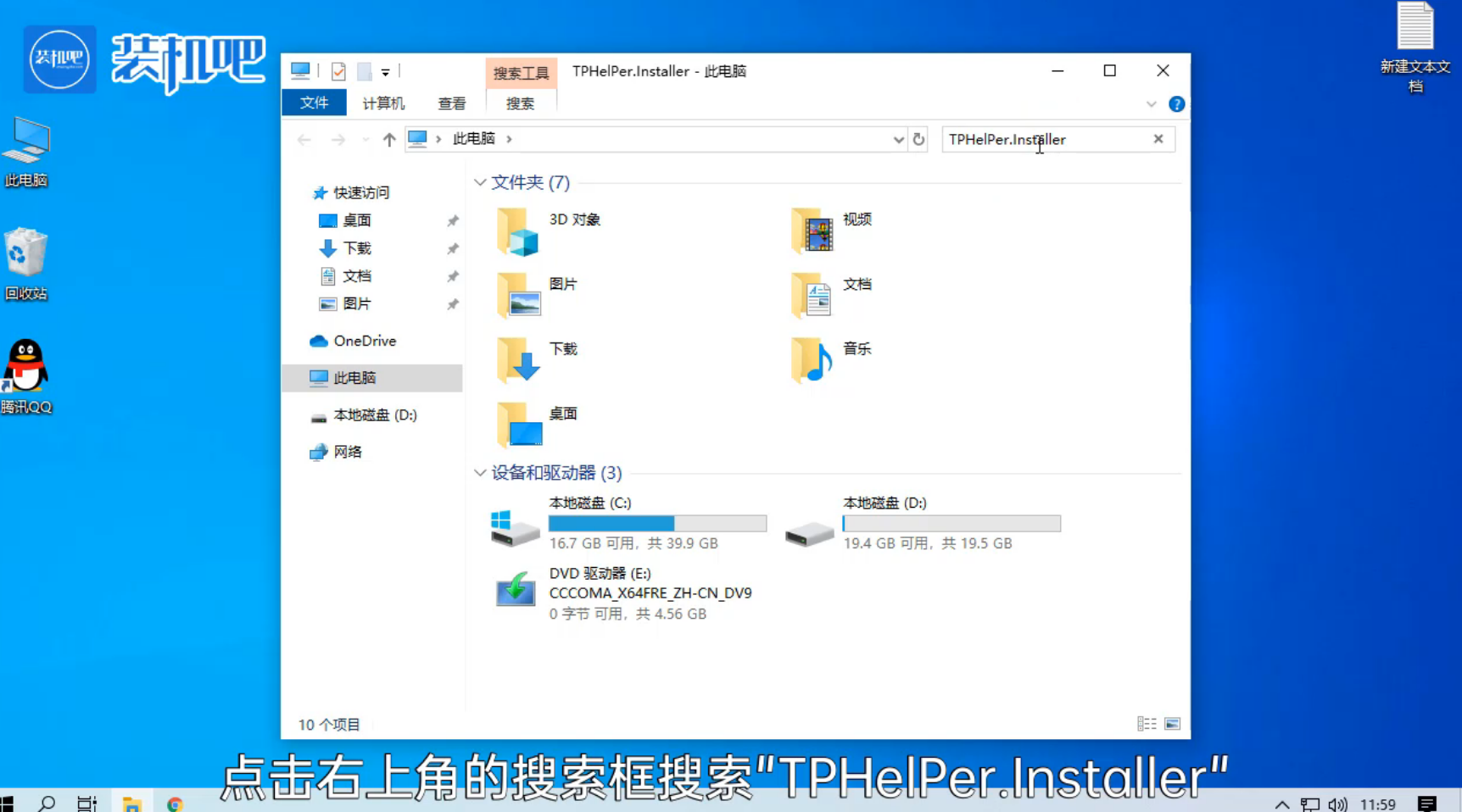Click the up-directory arrow icon
This screenshot has width=1462, height=812.
[388, 140]
